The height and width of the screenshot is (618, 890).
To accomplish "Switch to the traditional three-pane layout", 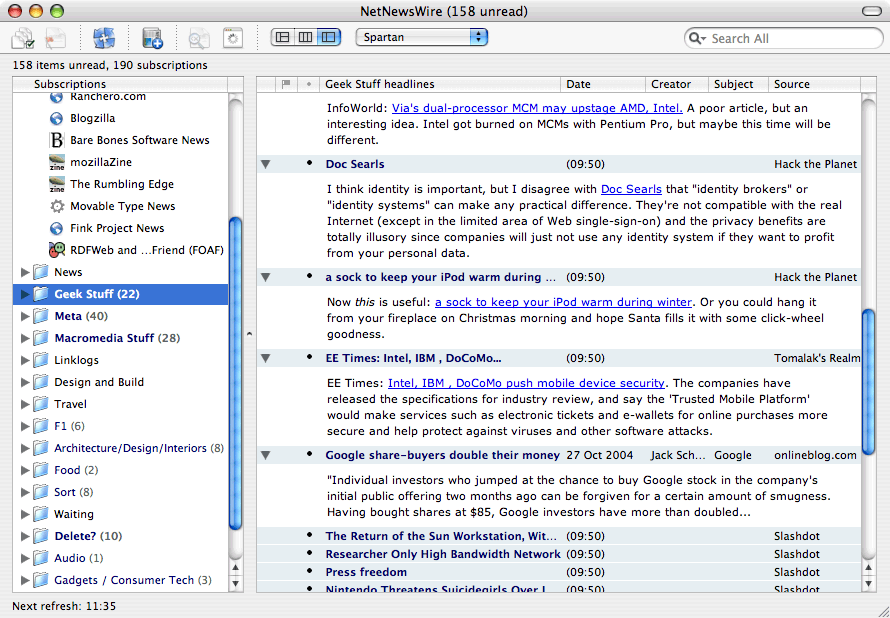I will [283, 37].
